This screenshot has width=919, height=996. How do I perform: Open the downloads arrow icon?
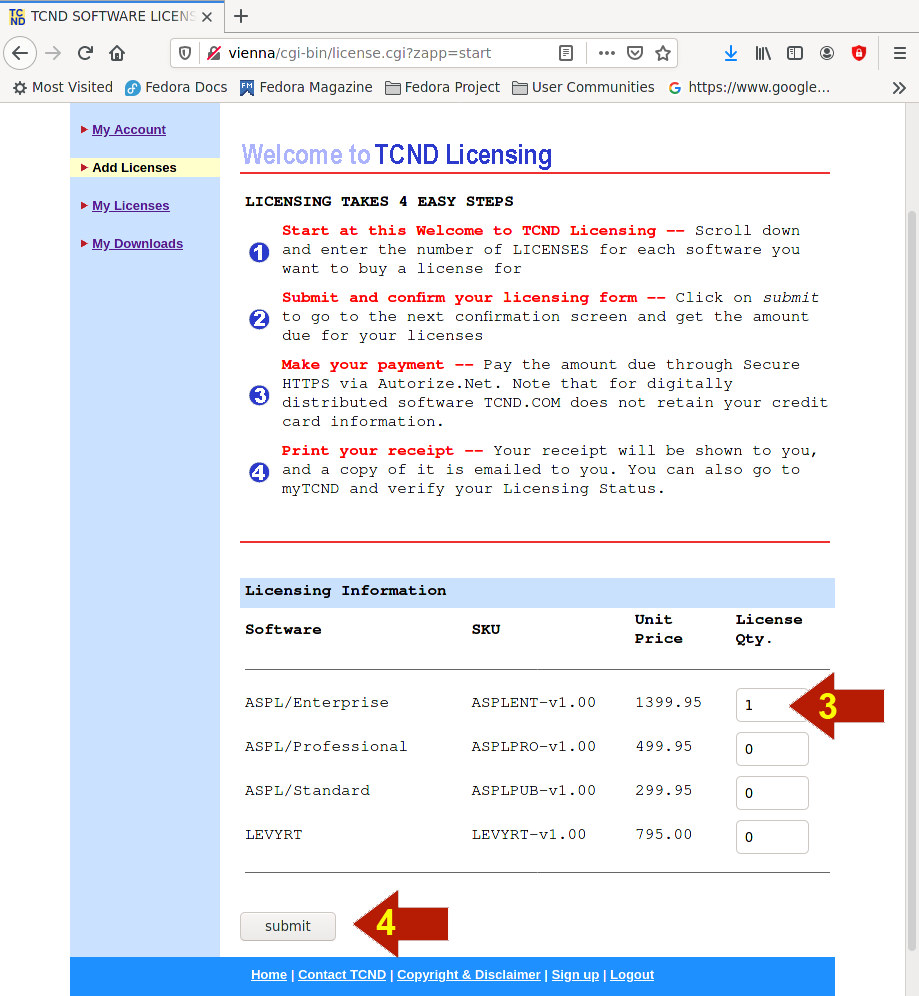[731, 53]
